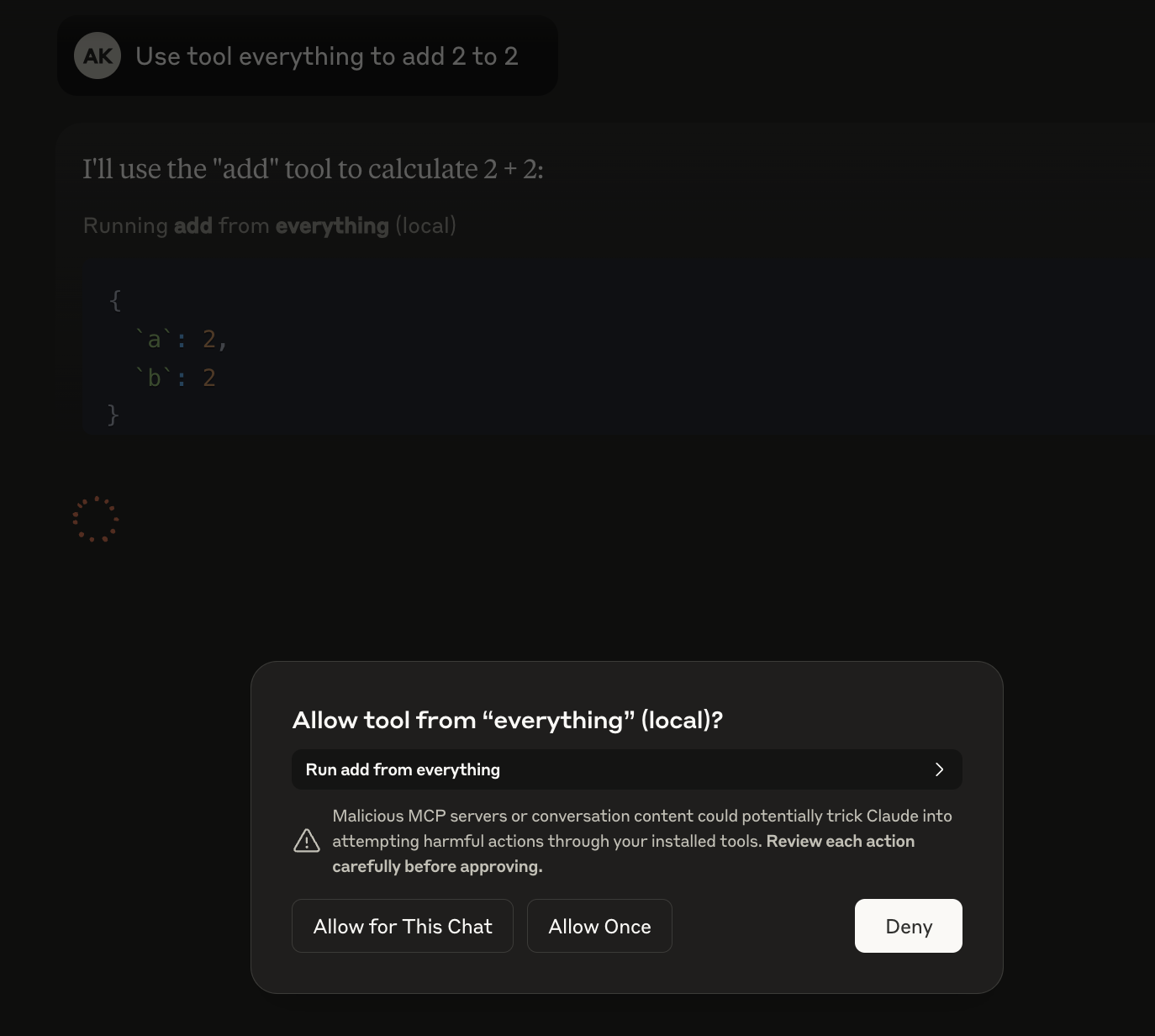Expand tool details with the chevron arrow

tap(939, 769)
